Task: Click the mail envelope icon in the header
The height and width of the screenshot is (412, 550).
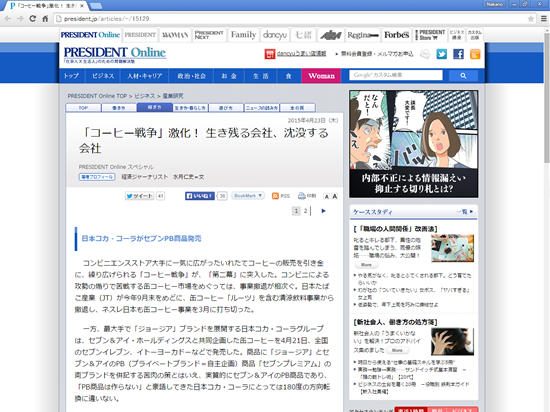Action: coord(425,54)
